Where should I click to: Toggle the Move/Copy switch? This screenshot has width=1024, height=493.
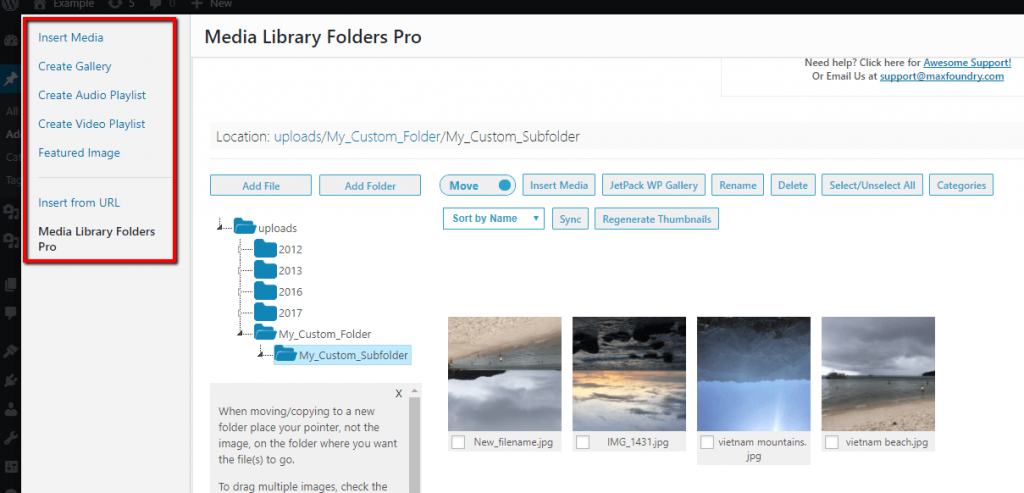point(478,185)
